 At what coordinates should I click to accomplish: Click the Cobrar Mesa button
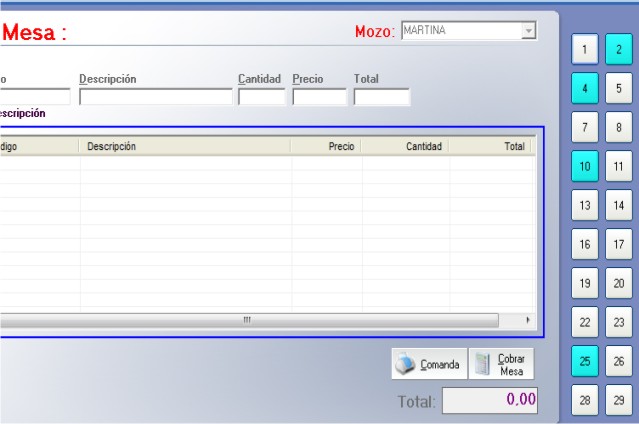pos(501,364)
